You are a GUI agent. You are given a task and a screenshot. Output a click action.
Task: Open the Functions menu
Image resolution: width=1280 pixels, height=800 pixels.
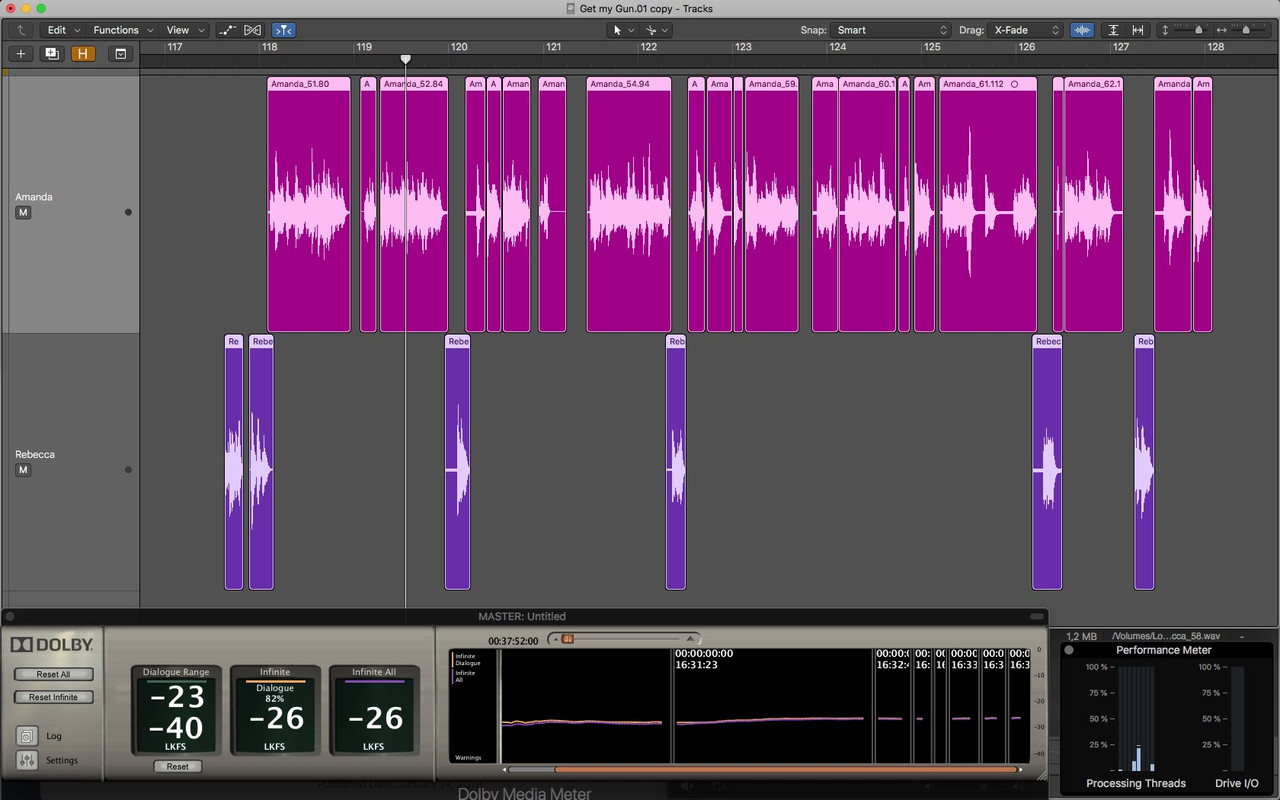pos(123,30)
